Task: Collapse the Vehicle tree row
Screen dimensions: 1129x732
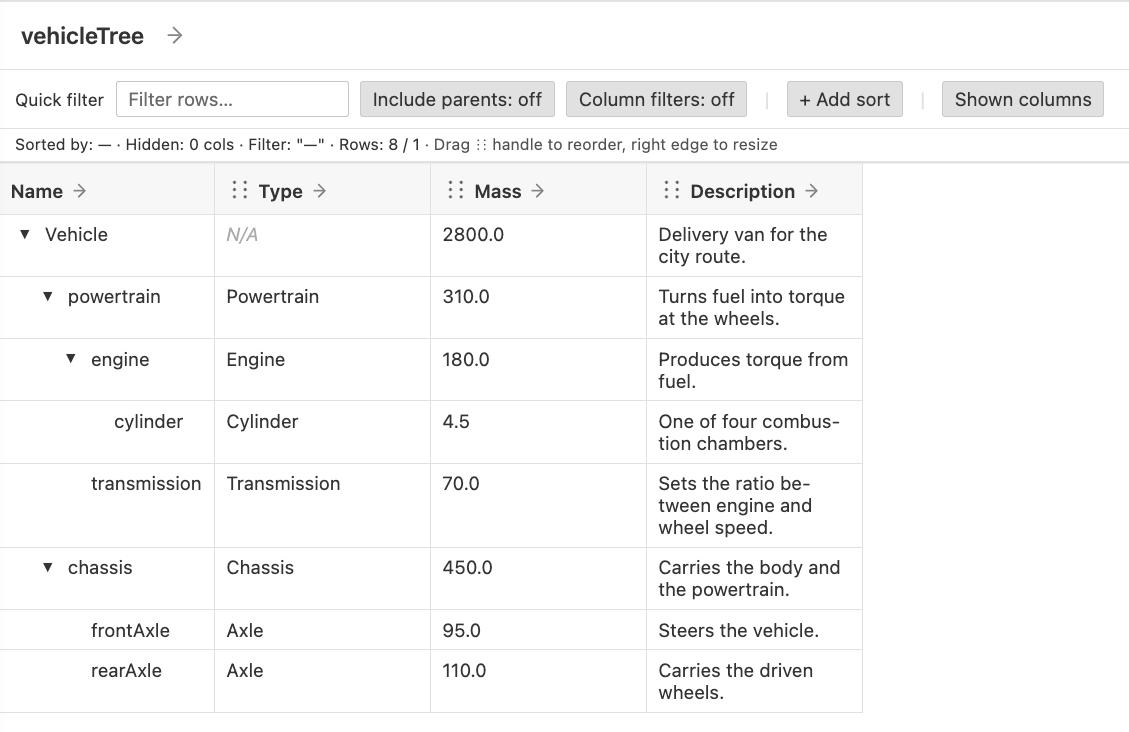Action: point(24,234)
